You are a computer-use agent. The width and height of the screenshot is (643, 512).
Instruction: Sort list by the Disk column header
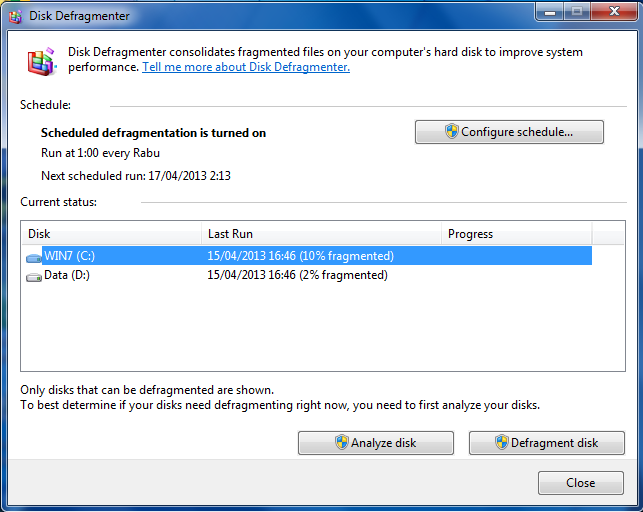click(110, 234)
